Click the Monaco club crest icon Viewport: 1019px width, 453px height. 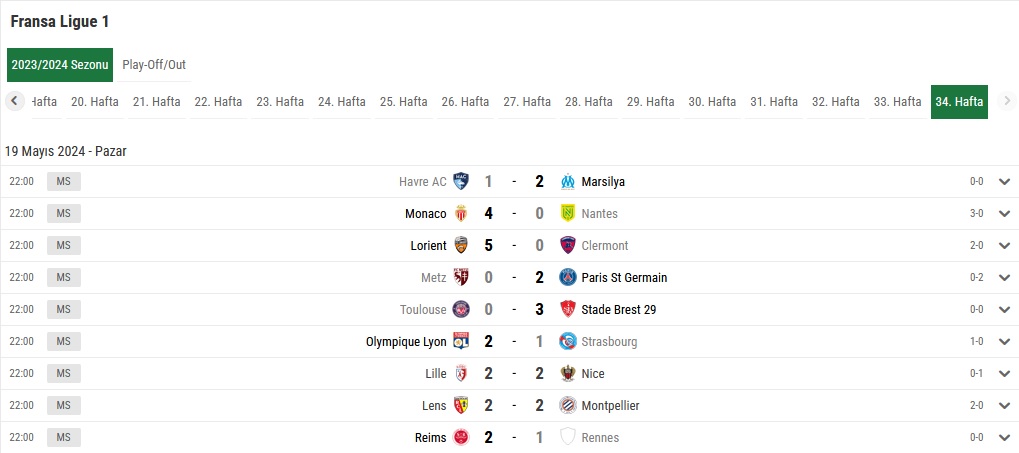point(461,213)
